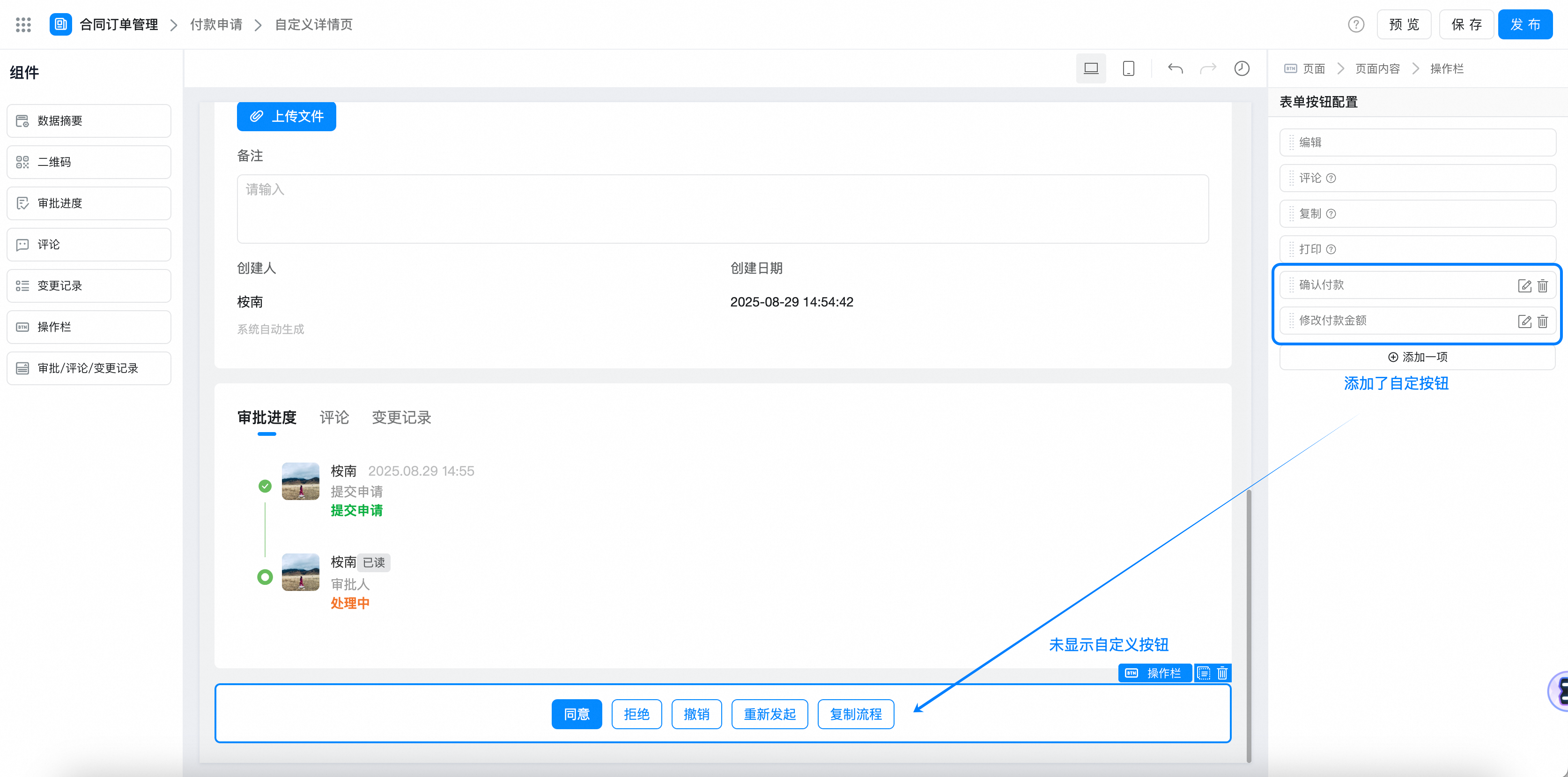Viewport: 1568px width, 777px height.
Task: Click the 同意 approve button
Action: tap(576, 714)
